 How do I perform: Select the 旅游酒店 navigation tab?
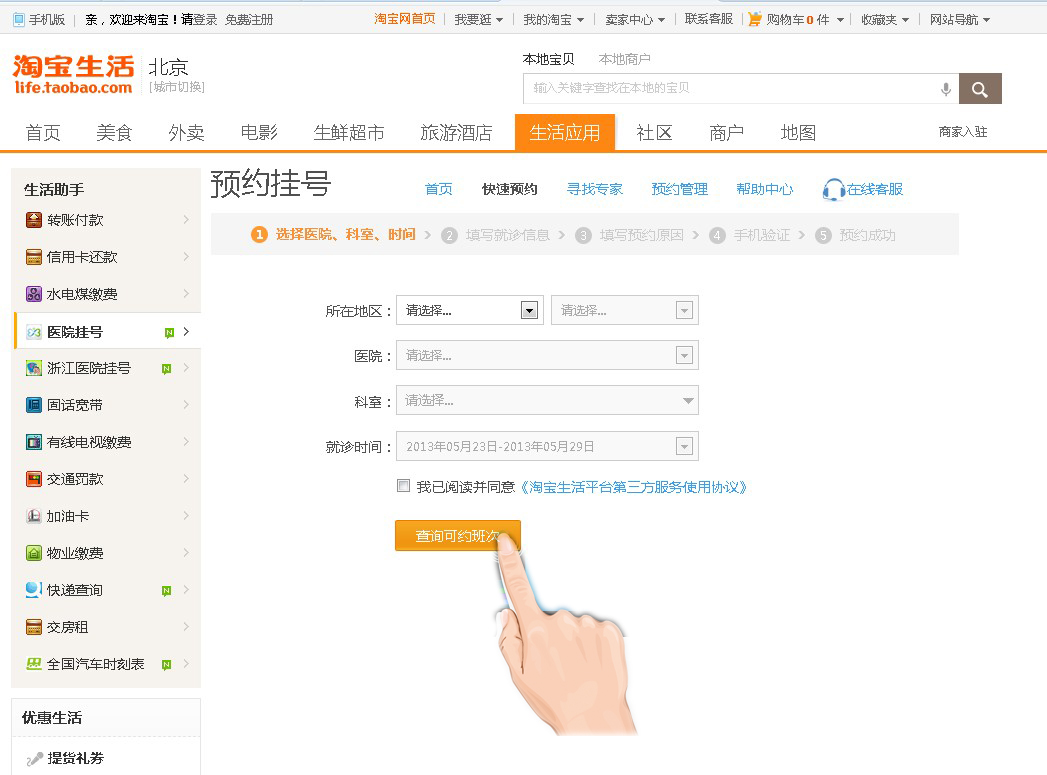pyautogui.click(x=456, y=133)
